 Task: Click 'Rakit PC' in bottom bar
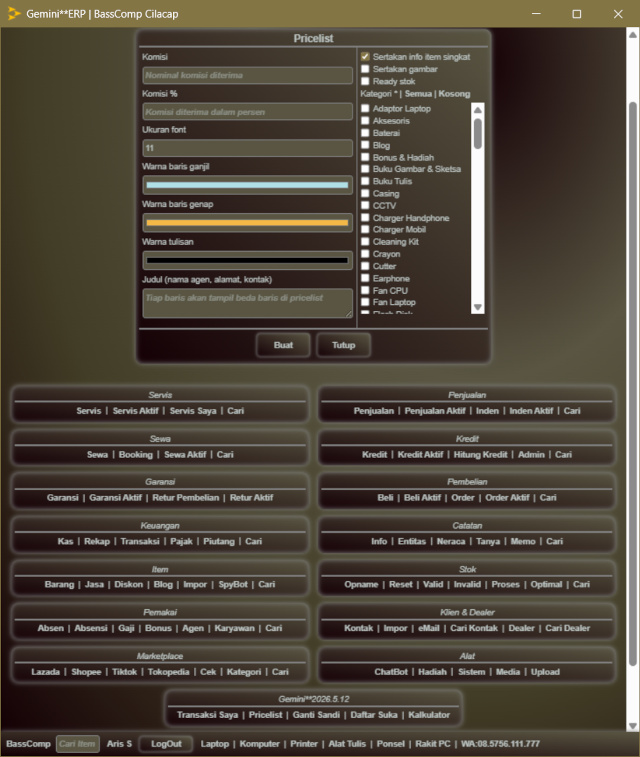(432, 743)
